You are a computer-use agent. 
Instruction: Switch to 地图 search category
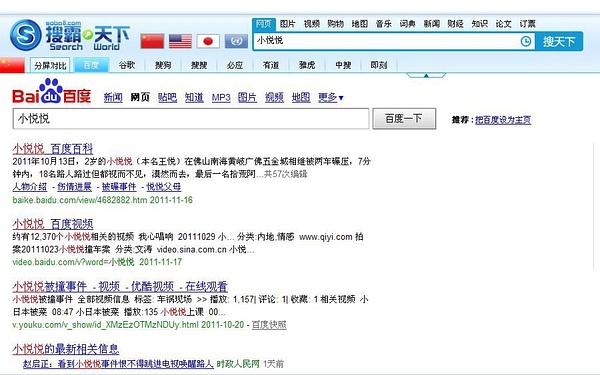point(360,24)
